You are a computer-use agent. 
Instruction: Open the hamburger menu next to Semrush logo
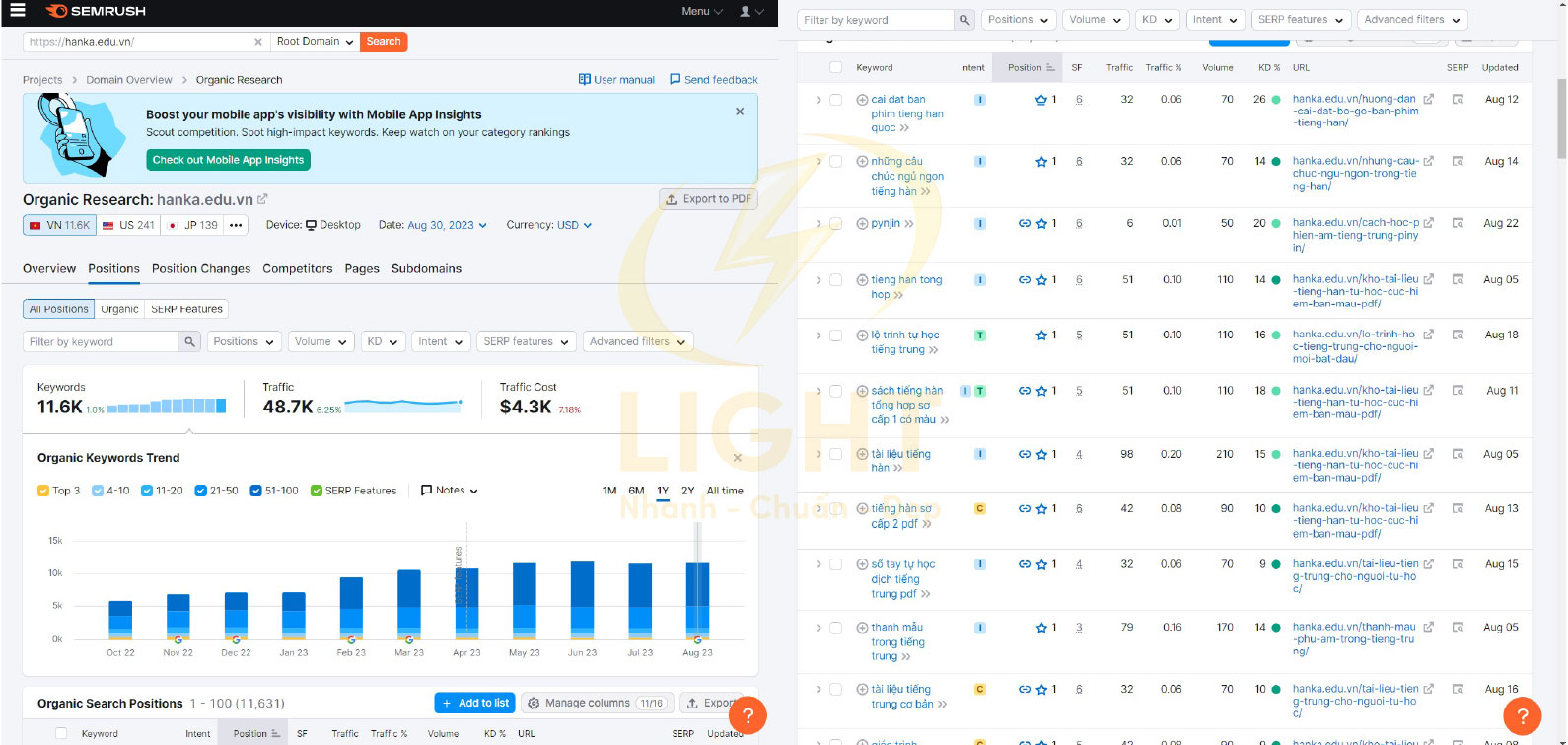click(17, 11)
